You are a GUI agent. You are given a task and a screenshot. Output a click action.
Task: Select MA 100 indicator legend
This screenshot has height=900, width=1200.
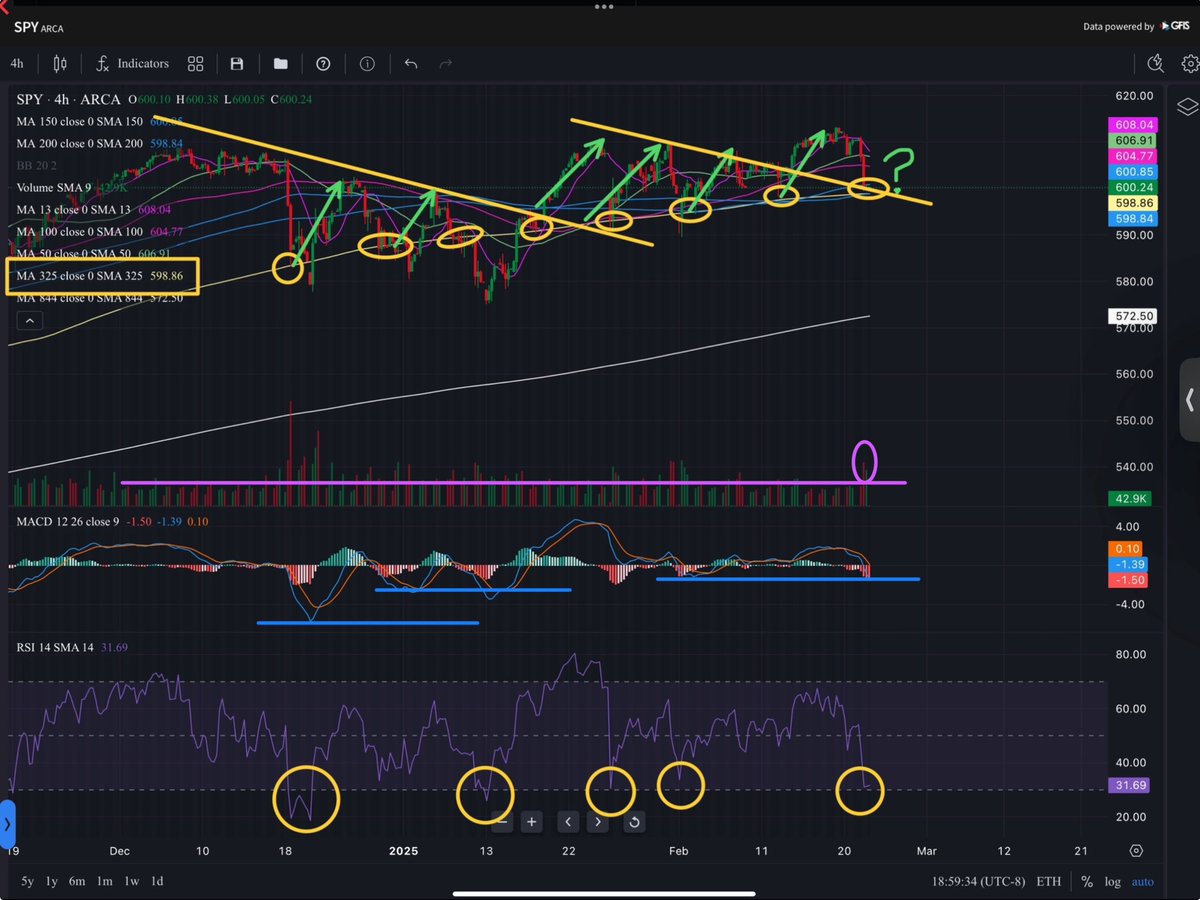99,232
